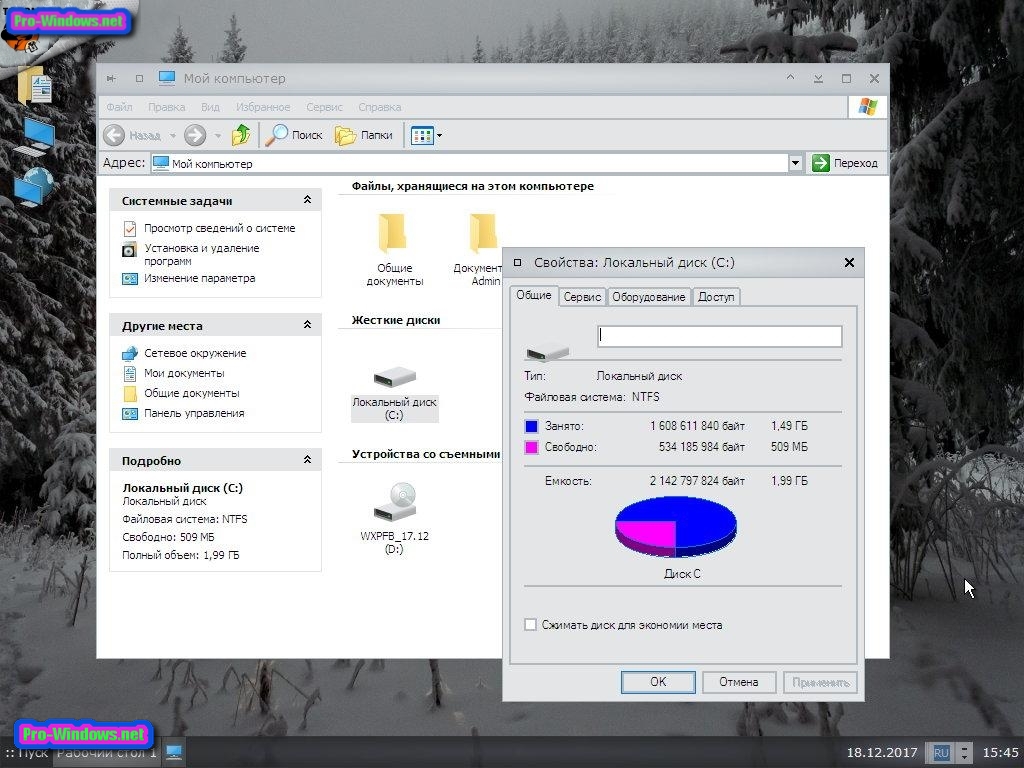Open the Справка menu
Viewport: 1024px width, 768px height.
click(x=379, y=107)
